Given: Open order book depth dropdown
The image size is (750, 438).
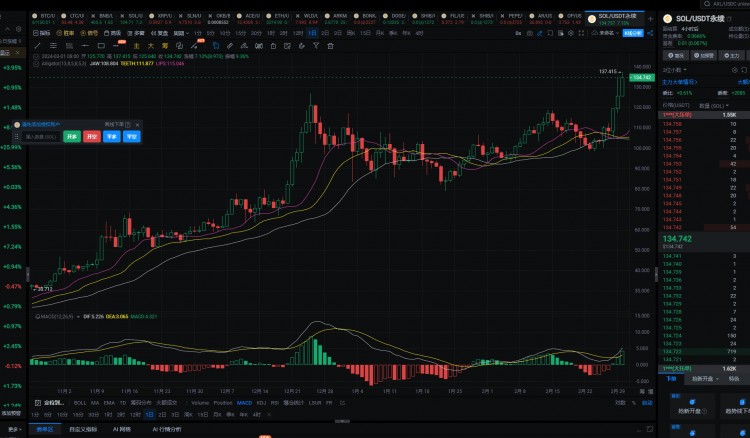Looking at the screenshot, I should click(674, 70).
